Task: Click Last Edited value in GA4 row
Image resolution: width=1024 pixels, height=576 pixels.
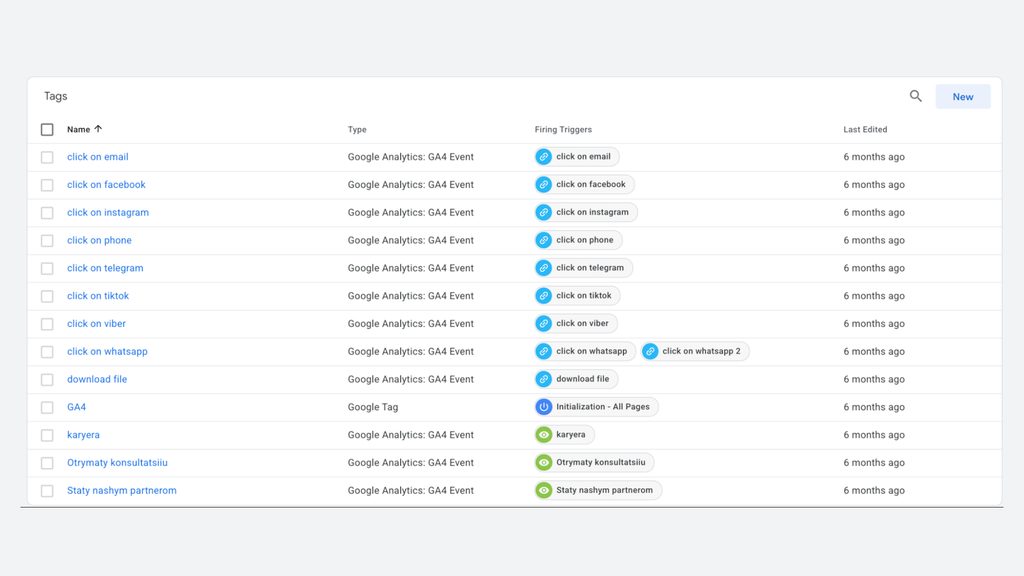Action: point(874,407)
